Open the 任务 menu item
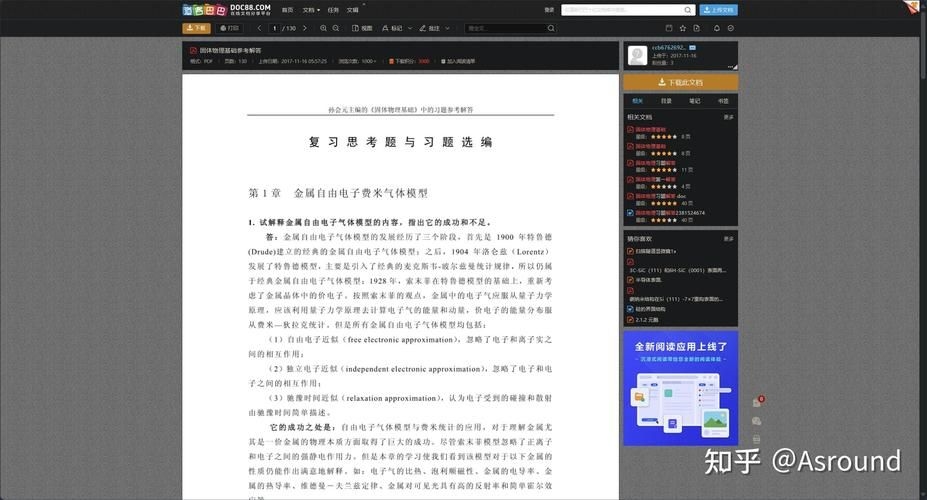The image size is (927, 500). pos(333,10)
